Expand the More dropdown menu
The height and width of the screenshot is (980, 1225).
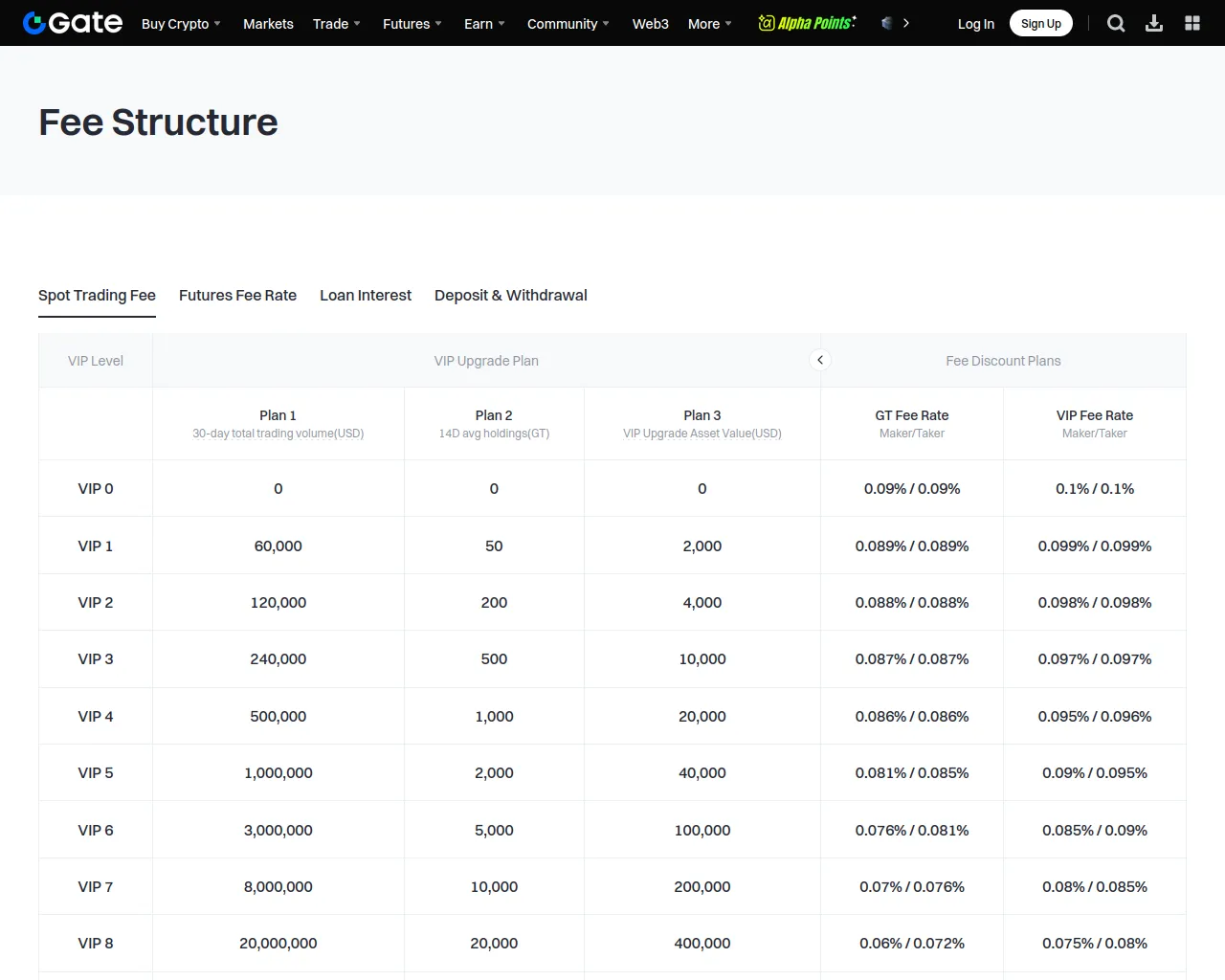pos(710,24)
